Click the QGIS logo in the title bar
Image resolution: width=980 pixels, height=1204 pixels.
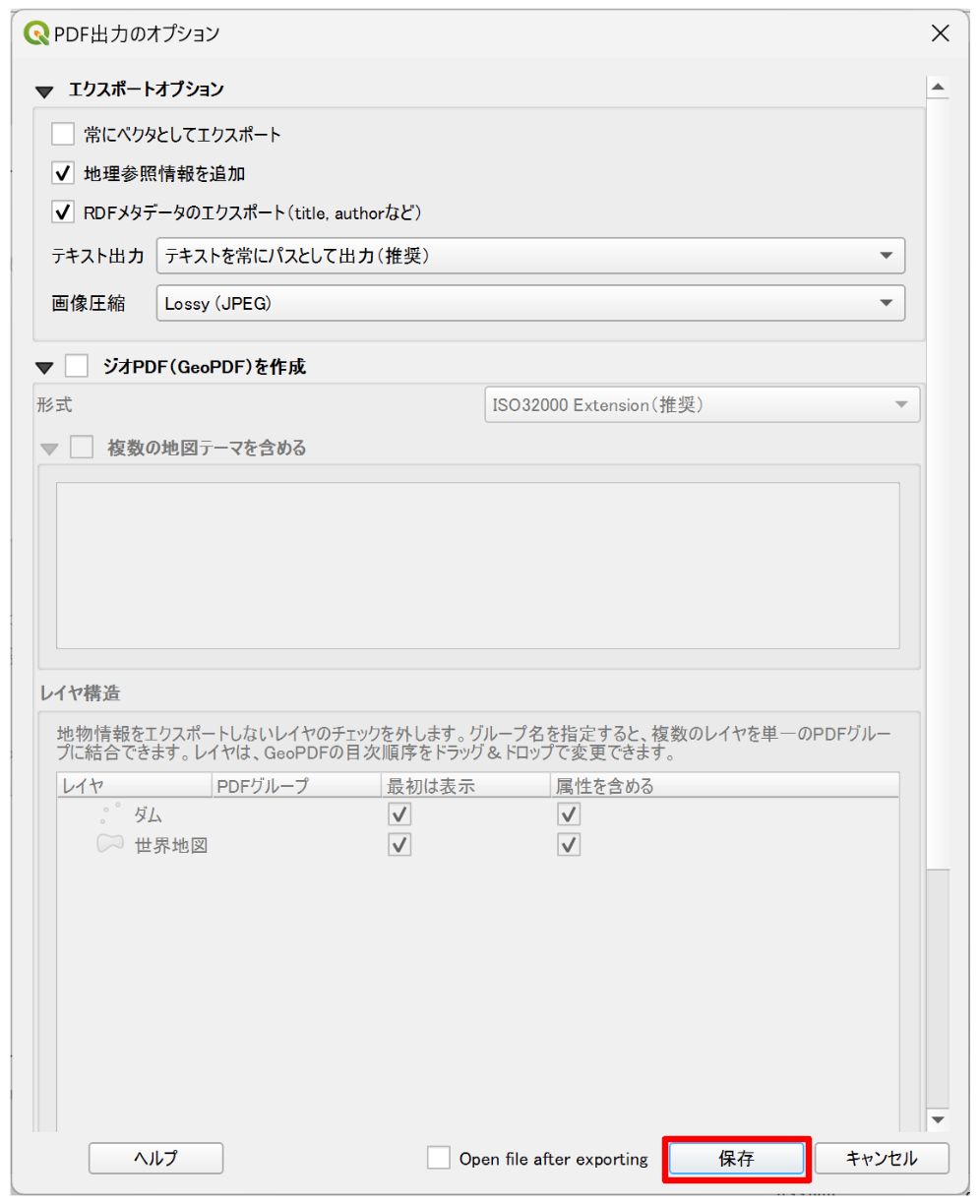click(36, 33)
